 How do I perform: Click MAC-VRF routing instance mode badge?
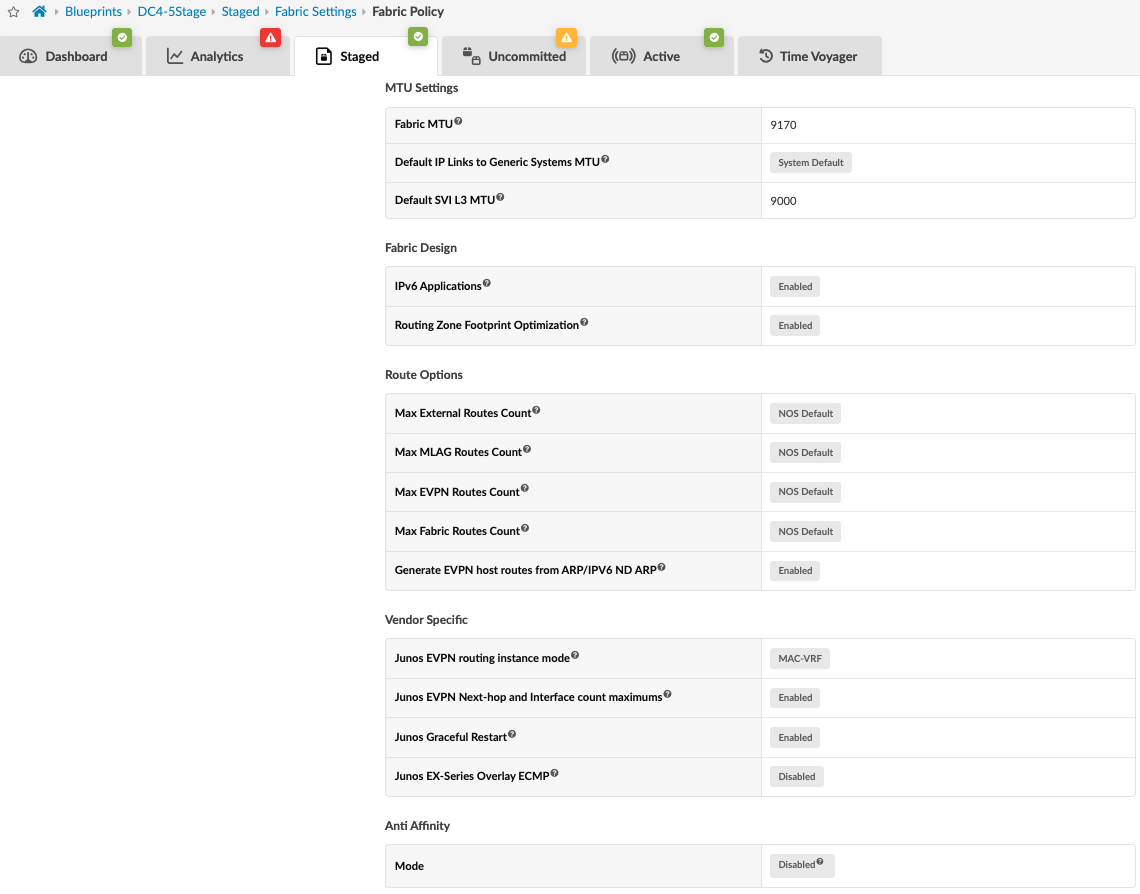click(x=800, y=659)
